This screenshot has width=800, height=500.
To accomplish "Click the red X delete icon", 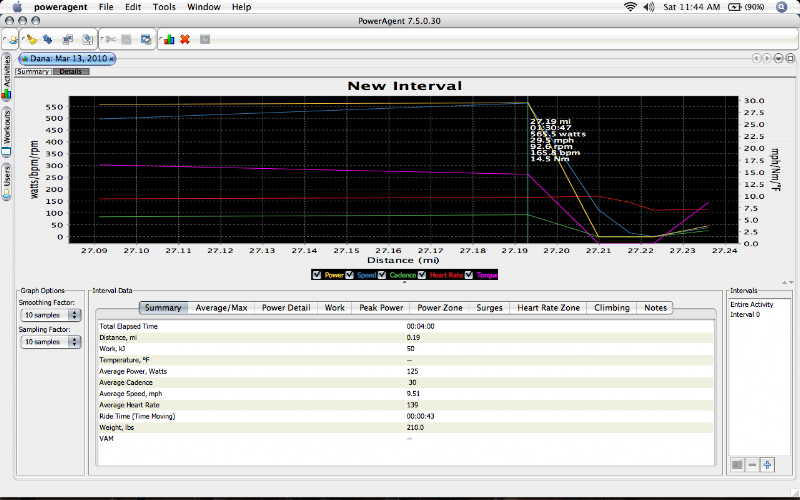I will click(185, 39).
